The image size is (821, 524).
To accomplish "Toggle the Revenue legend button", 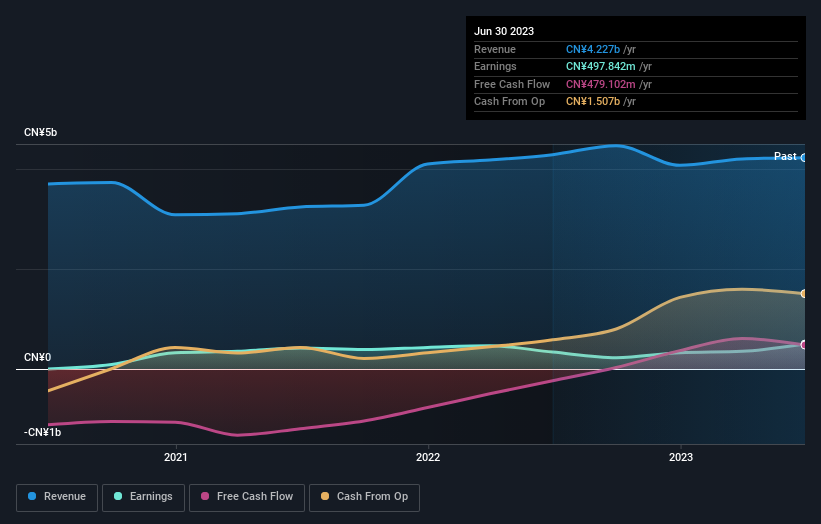I will (57, 497).
